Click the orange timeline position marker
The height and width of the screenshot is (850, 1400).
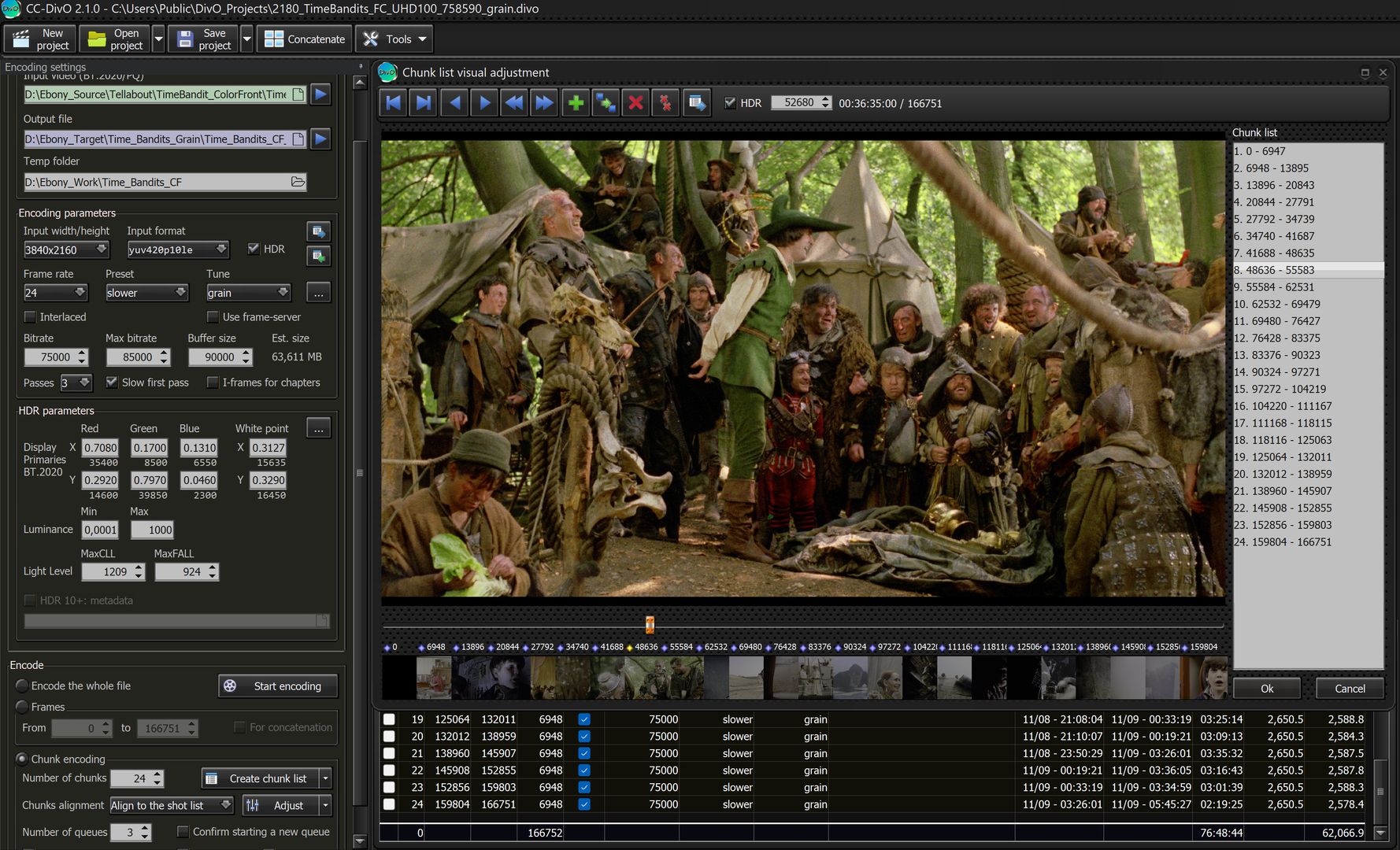pyautogui.click(x=650, y=625)
